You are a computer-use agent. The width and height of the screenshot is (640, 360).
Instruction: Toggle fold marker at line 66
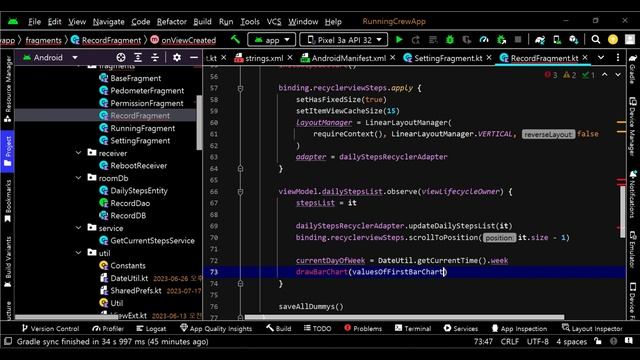(240, 191)
